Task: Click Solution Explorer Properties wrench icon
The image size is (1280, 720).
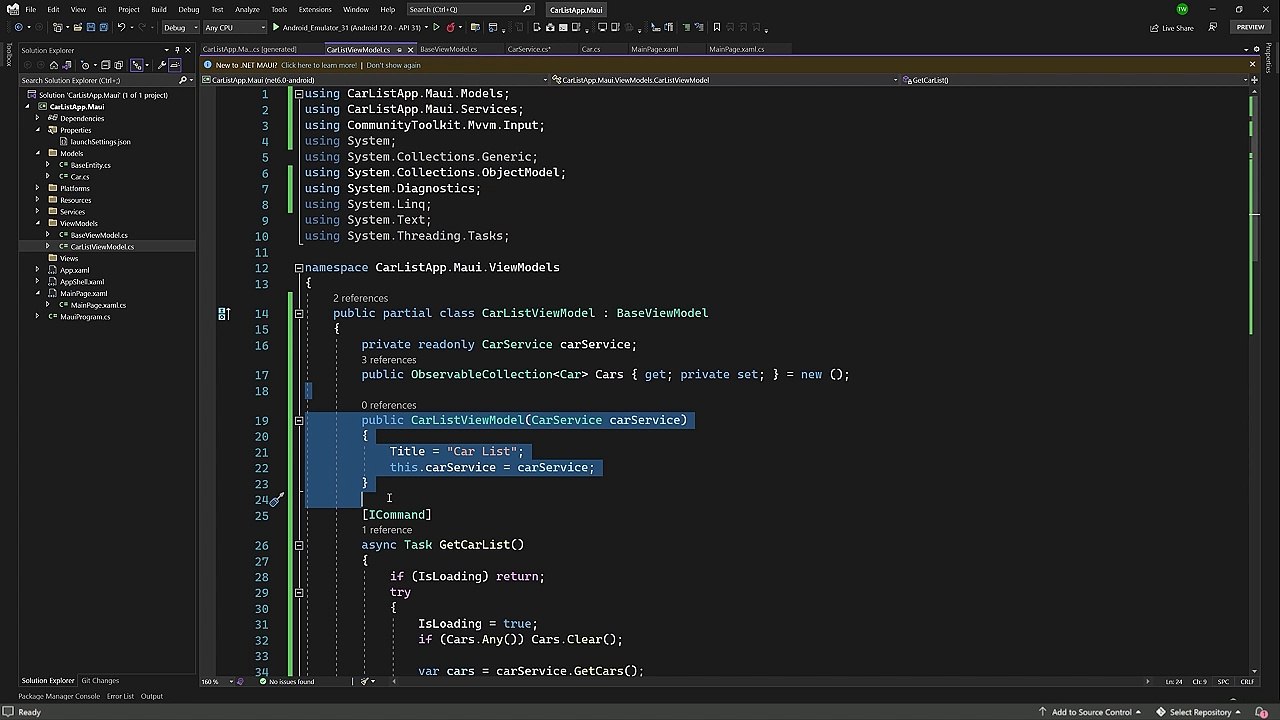Action: coord(162,65)
